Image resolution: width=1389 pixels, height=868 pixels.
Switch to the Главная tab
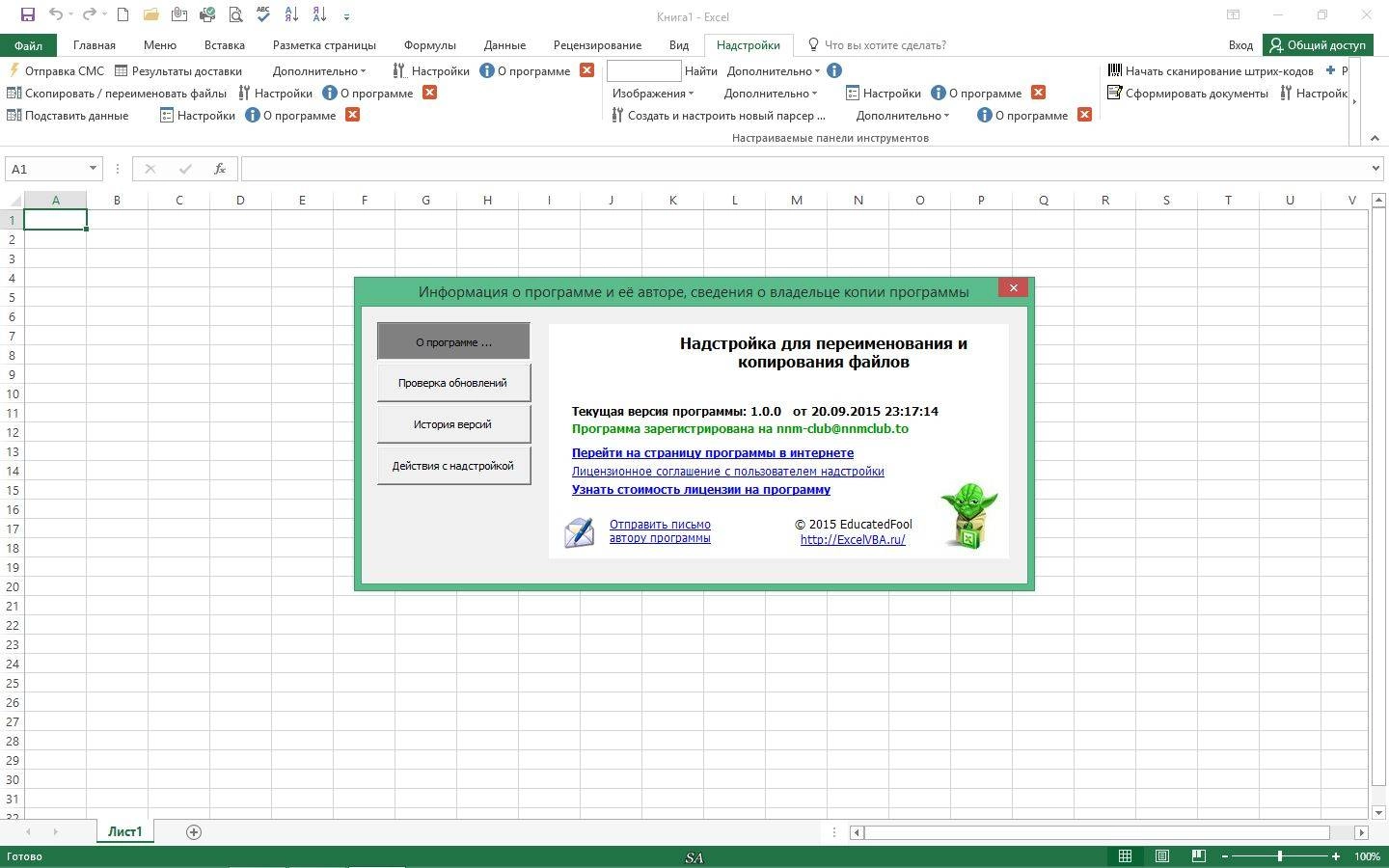[x=95, y=44]
